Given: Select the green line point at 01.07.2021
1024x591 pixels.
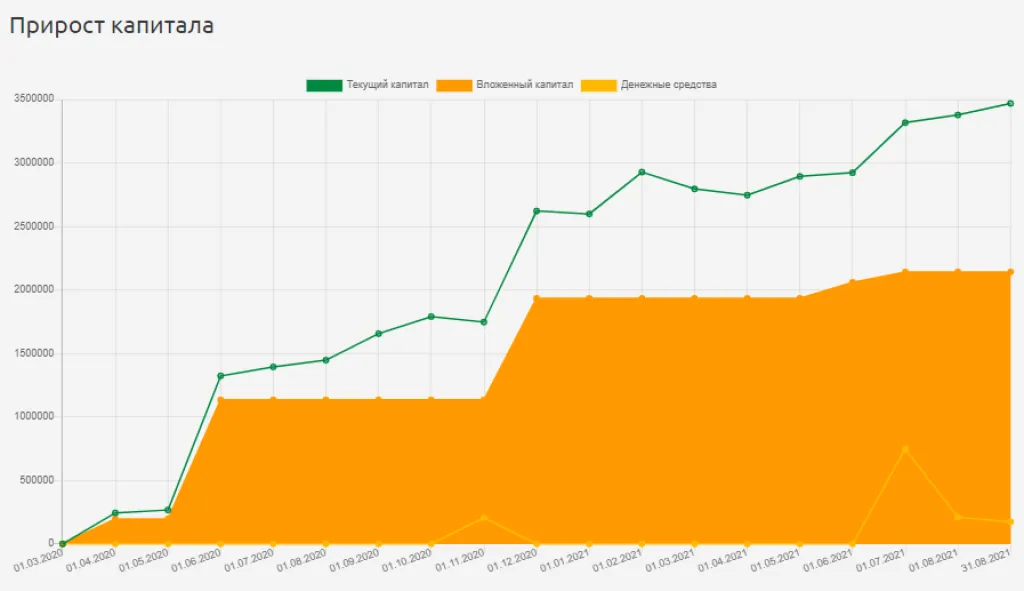Looking at the screenshot, I should tap(905, 123).
